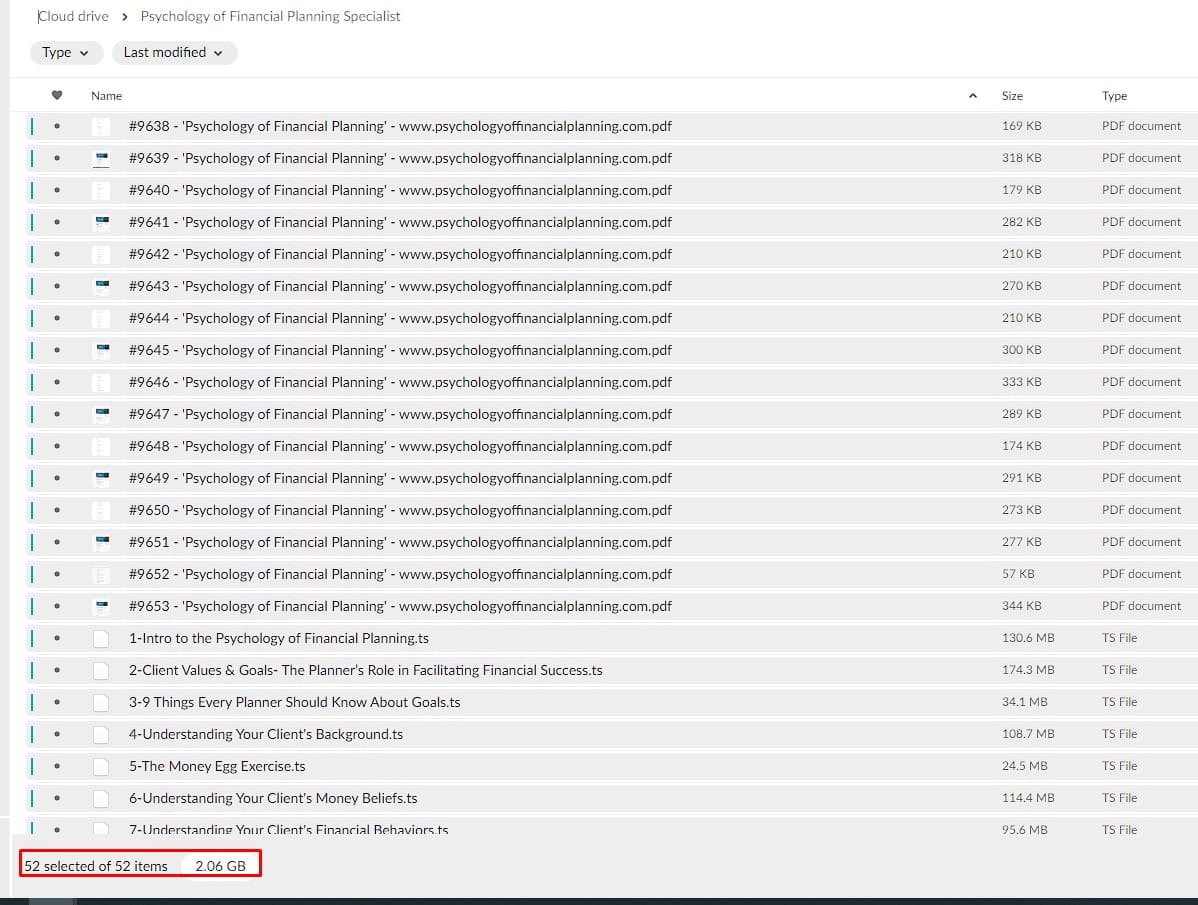Select 2-Client Values & Goals file row
This screenshot has height=905, width=1198.
[365, 670]
